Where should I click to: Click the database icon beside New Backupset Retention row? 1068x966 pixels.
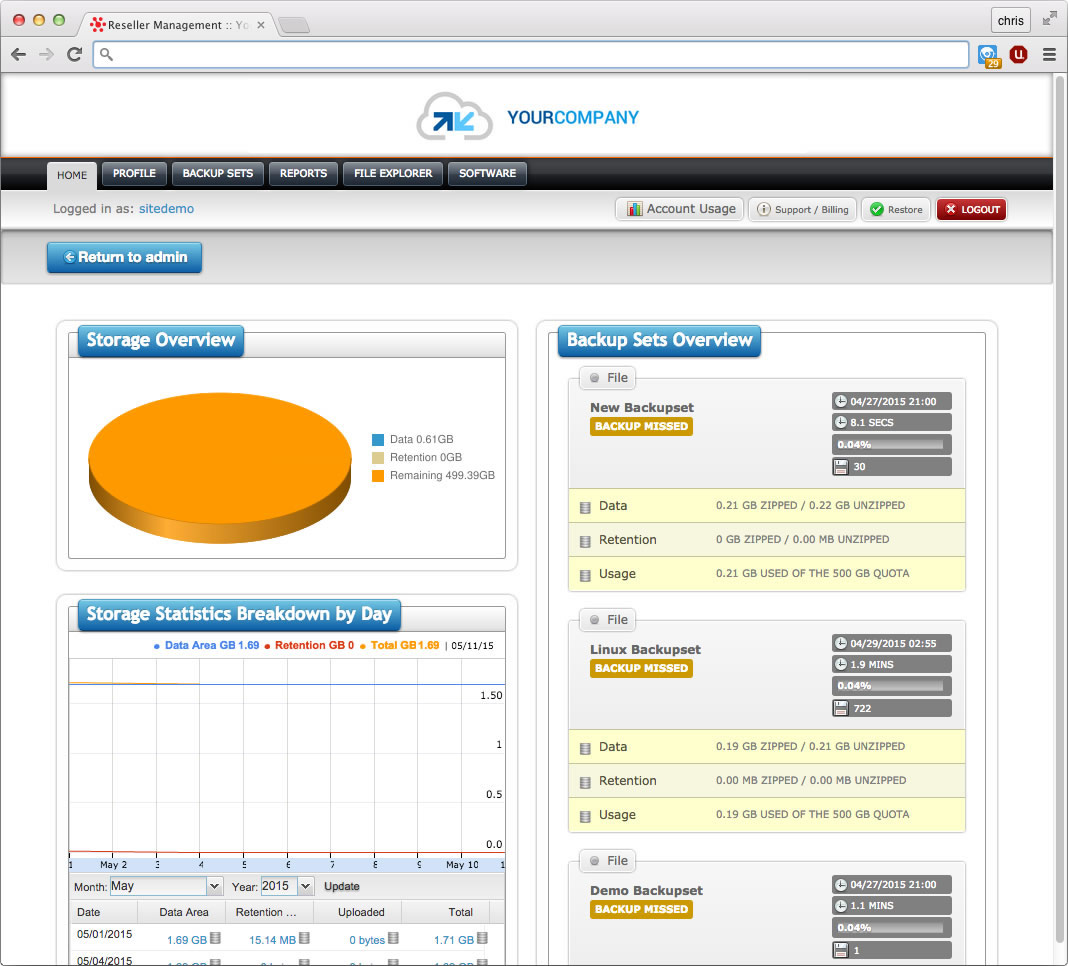click(584, 541)
